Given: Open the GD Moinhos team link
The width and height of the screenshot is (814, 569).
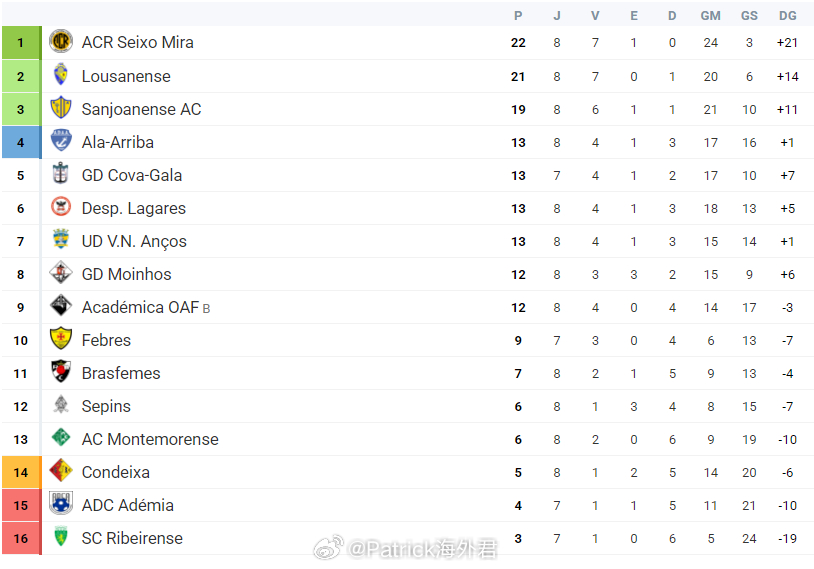Looking at the screenshot, I should tap(126, 274).
